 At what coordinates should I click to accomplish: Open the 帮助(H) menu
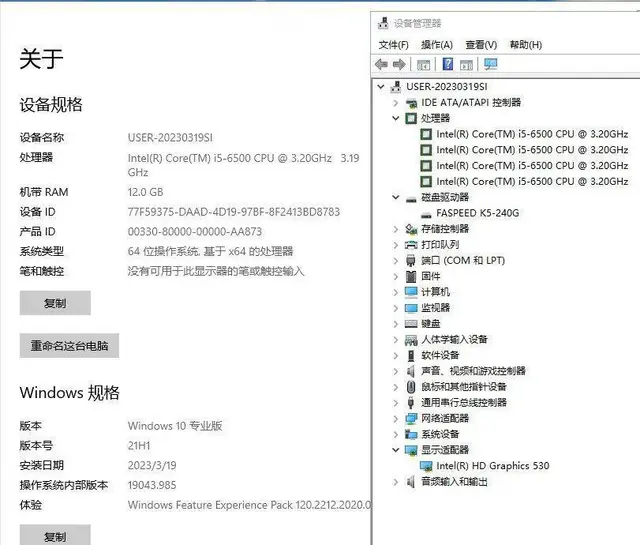[x=526, y=44]
